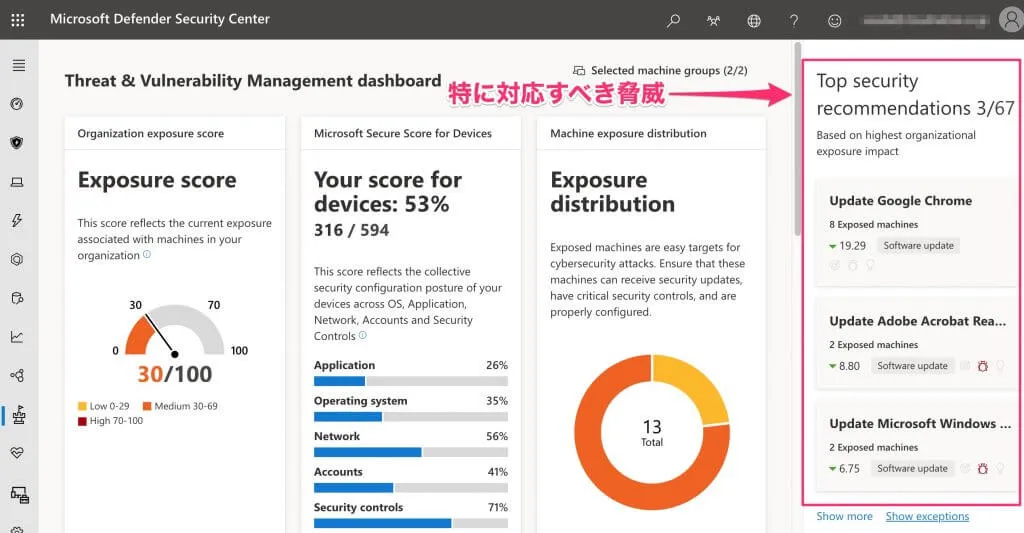Click the Show exceptions link
Viewport: 1024px width, 533px height.
tap(927, 516)
